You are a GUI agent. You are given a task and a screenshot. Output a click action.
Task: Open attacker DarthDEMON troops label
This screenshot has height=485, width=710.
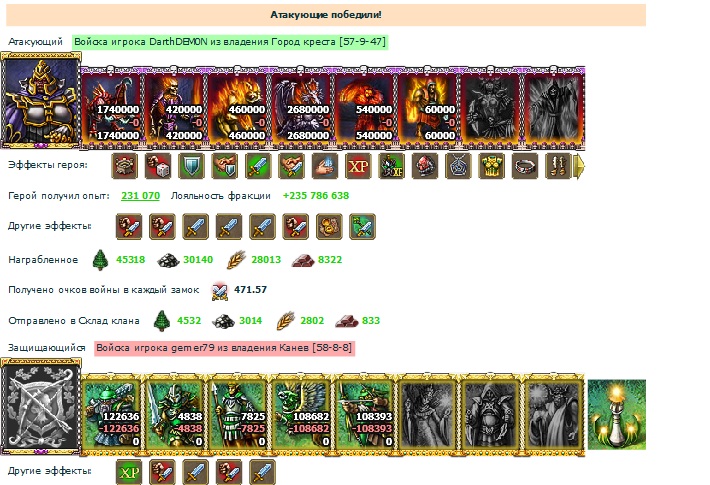point(230,42)
